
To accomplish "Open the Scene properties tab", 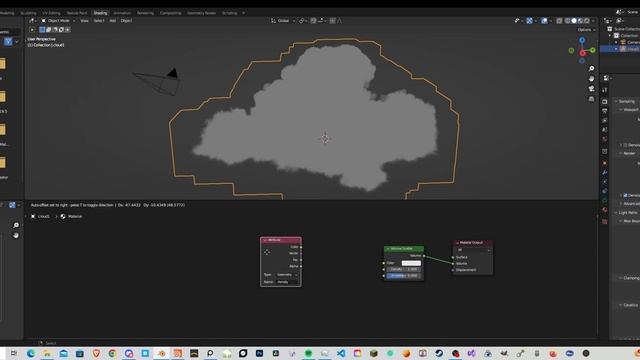I will [x=604, y=129].
